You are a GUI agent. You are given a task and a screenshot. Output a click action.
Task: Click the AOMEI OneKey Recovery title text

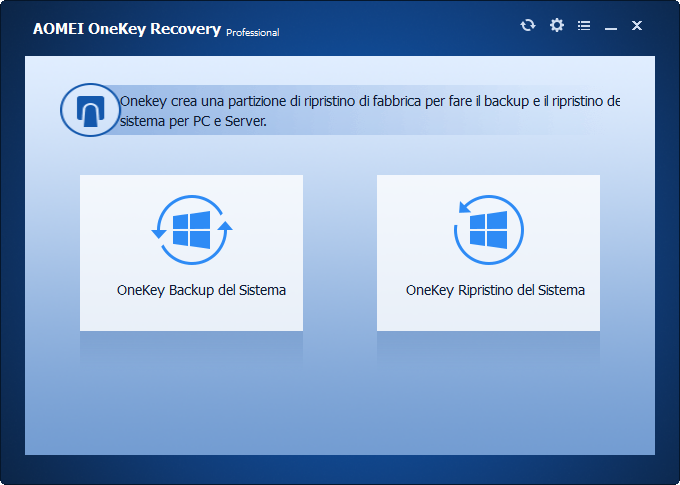point(127,29)
